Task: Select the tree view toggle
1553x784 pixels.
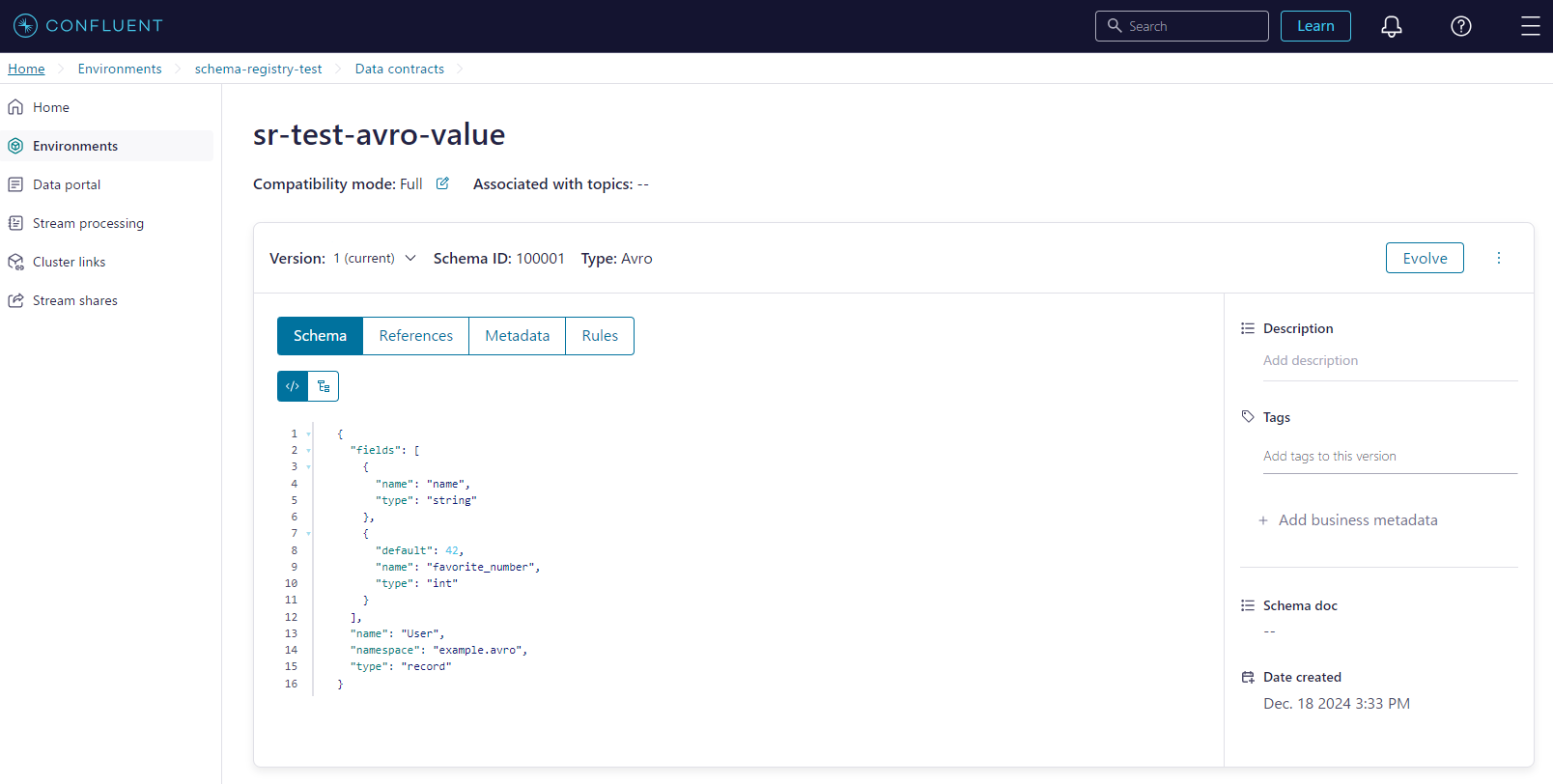Action: [x=324, y=386]
